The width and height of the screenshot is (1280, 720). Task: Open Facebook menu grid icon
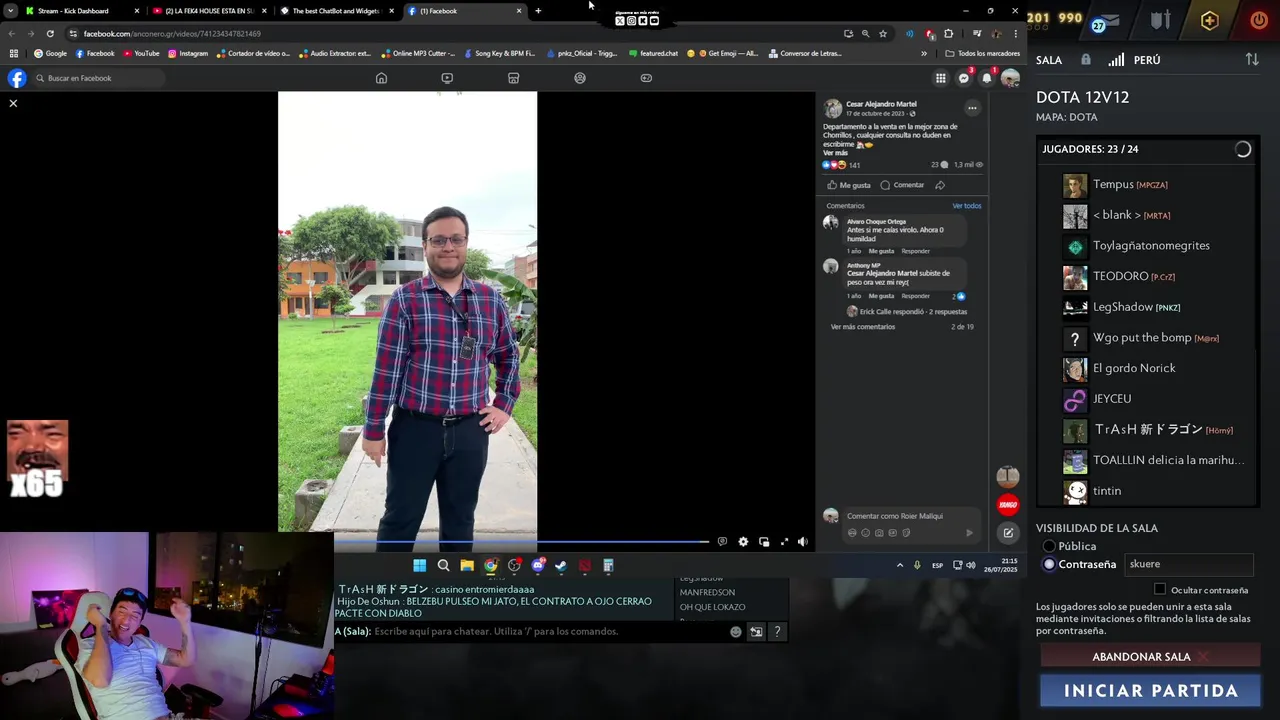coord(941,78)
